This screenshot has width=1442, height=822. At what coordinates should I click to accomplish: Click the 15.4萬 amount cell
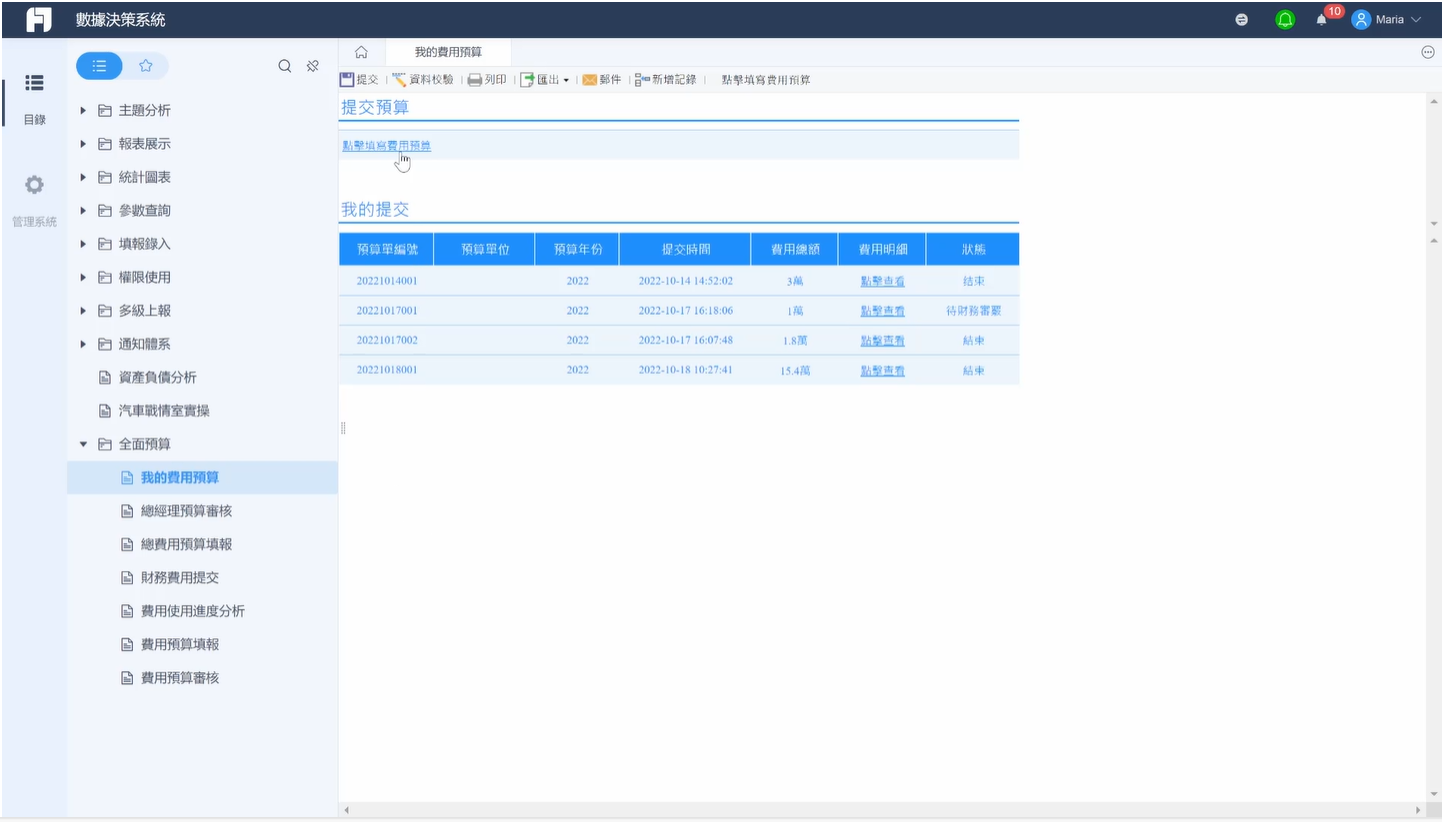coord(795,370)
